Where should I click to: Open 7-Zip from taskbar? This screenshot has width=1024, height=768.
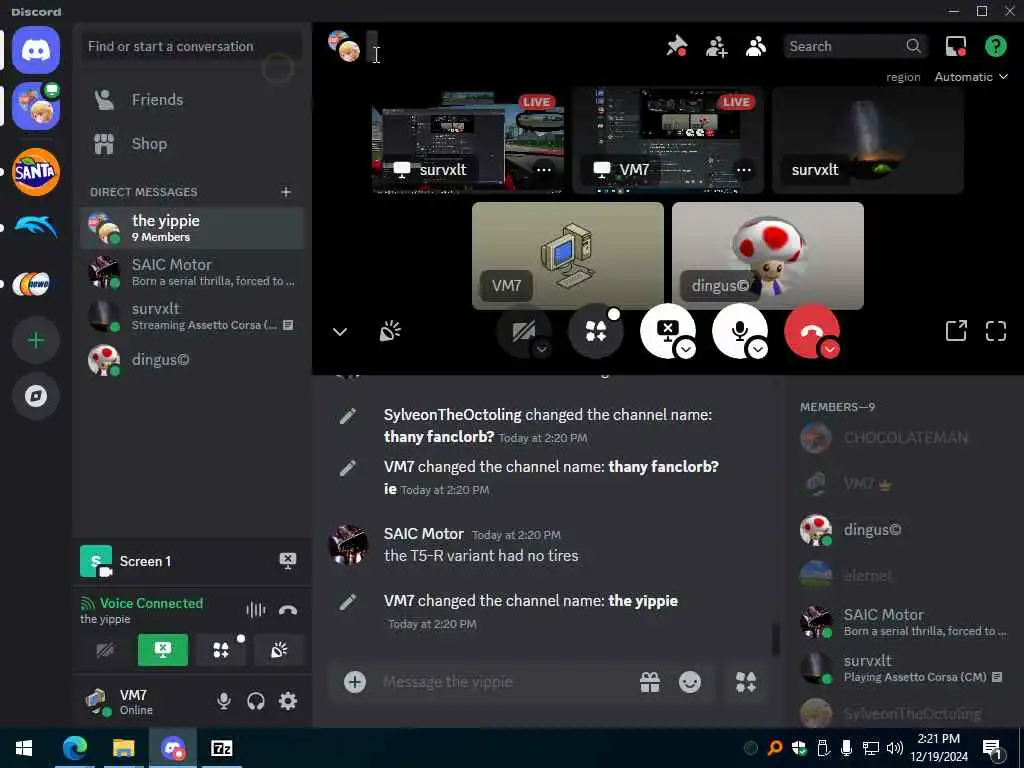[x=221, y=748]
